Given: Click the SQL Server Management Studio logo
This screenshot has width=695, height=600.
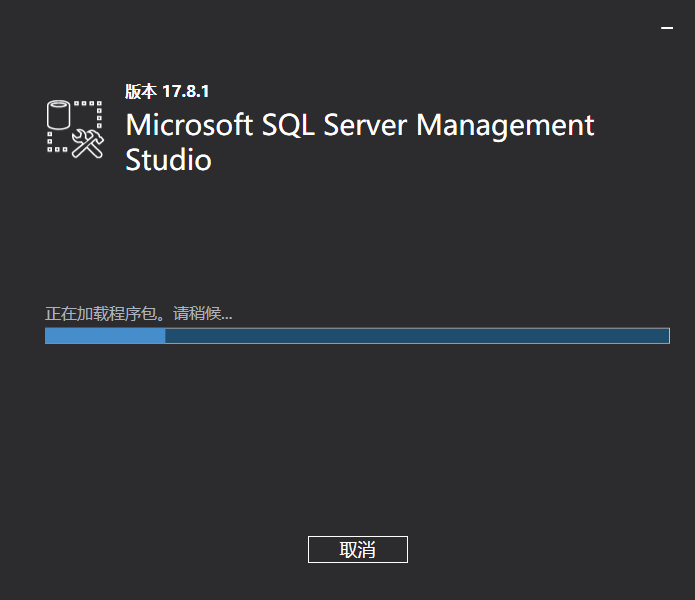Looking at the screenshot, I should [75, 128].
